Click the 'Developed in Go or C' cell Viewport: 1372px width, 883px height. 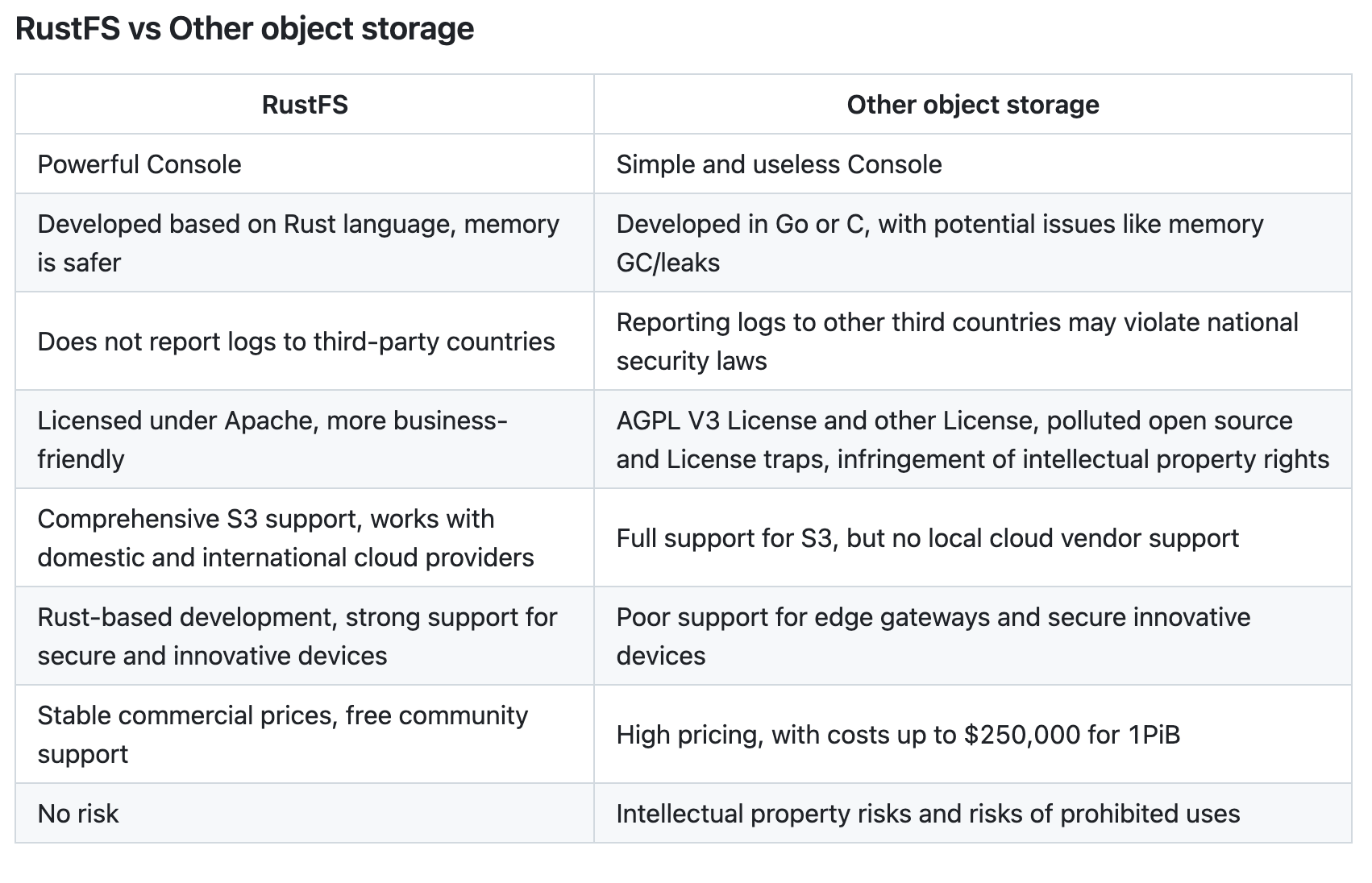pyautogui.click(x=973, y=243)
